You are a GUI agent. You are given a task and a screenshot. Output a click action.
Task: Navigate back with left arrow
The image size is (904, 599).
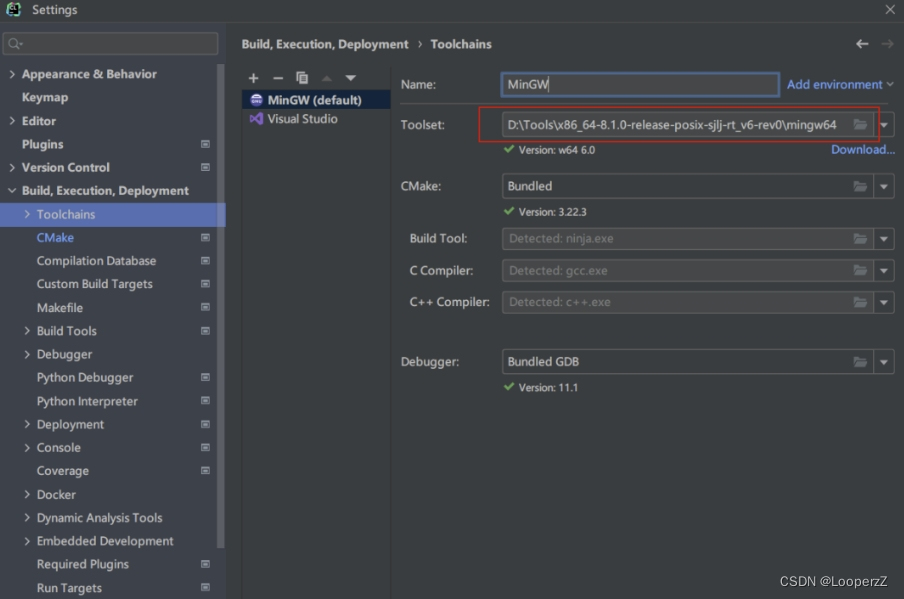coord(862,44)
